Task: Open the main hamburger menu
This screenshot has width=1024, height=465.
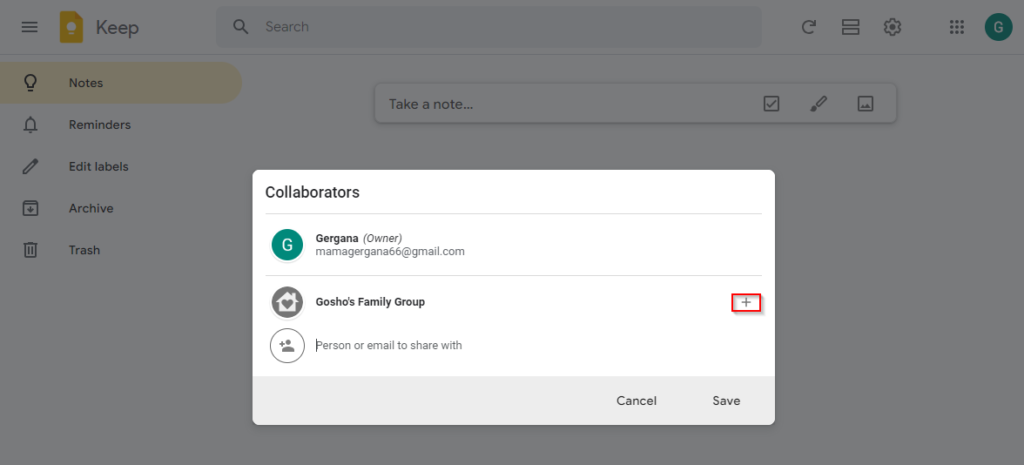Action: click(29, 27)
